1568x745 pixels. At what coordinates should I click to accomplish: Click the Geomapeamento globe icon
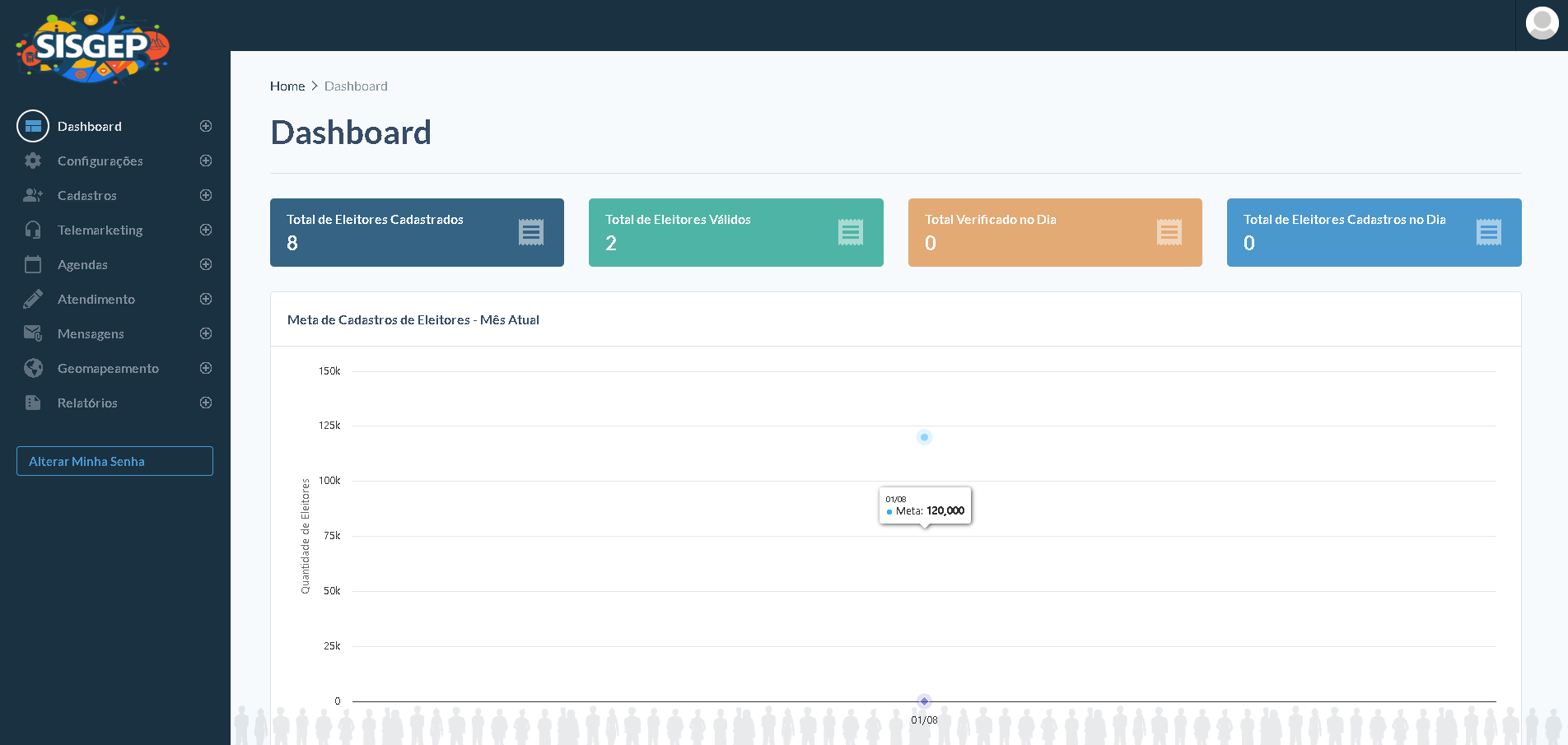33,368
